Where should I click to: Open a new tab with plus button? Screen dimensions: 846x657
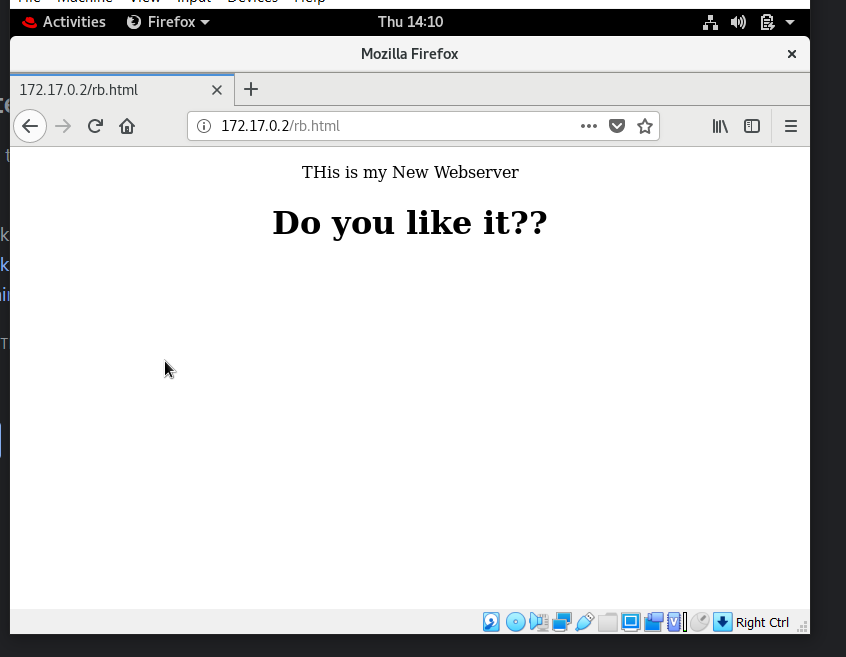[251, 90]
